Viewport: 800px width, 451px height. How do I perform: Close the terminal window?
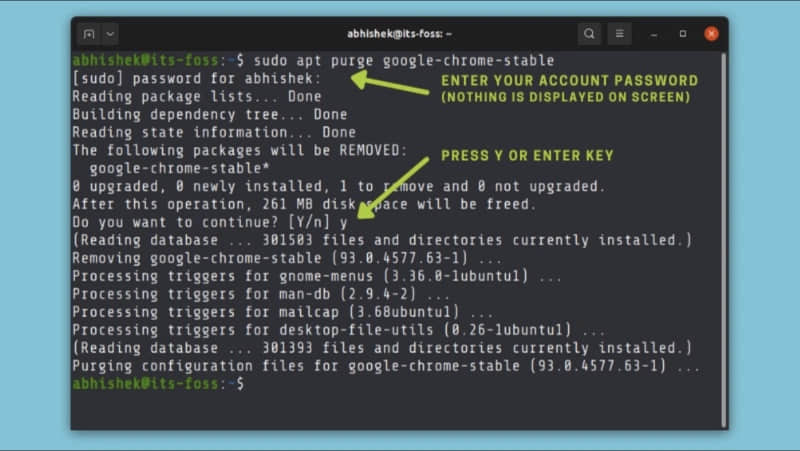coord(711,34)
